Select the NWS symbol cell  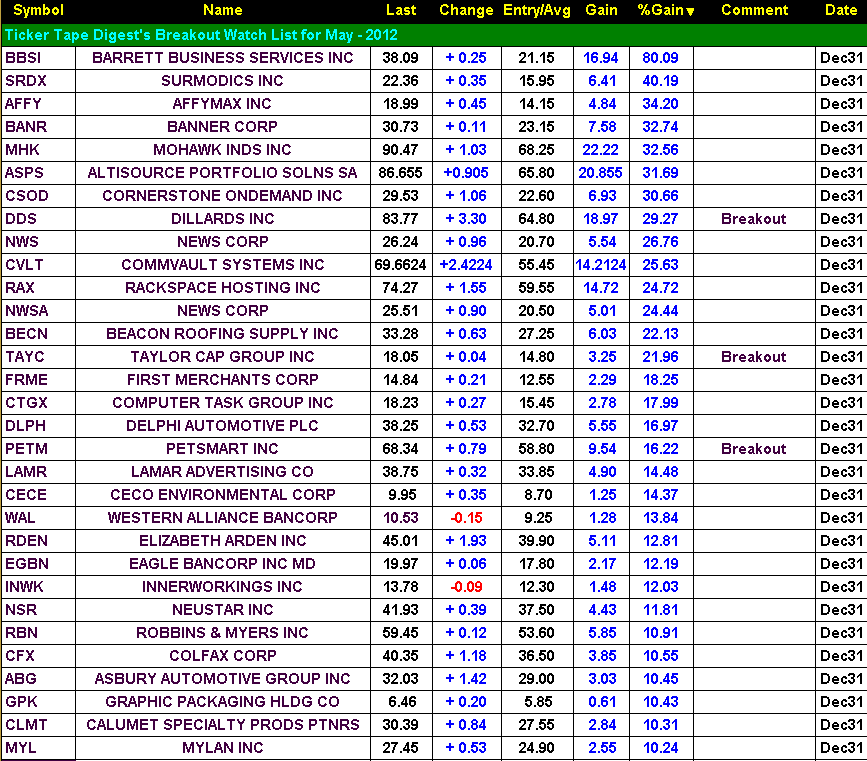38,242
